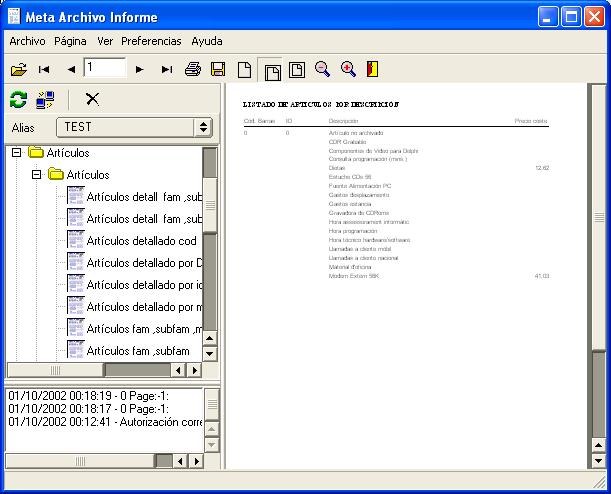Click the exit door icon in toolbar
Screen dimensions: 611x494
pyautogui.click(x=372, y=69)
